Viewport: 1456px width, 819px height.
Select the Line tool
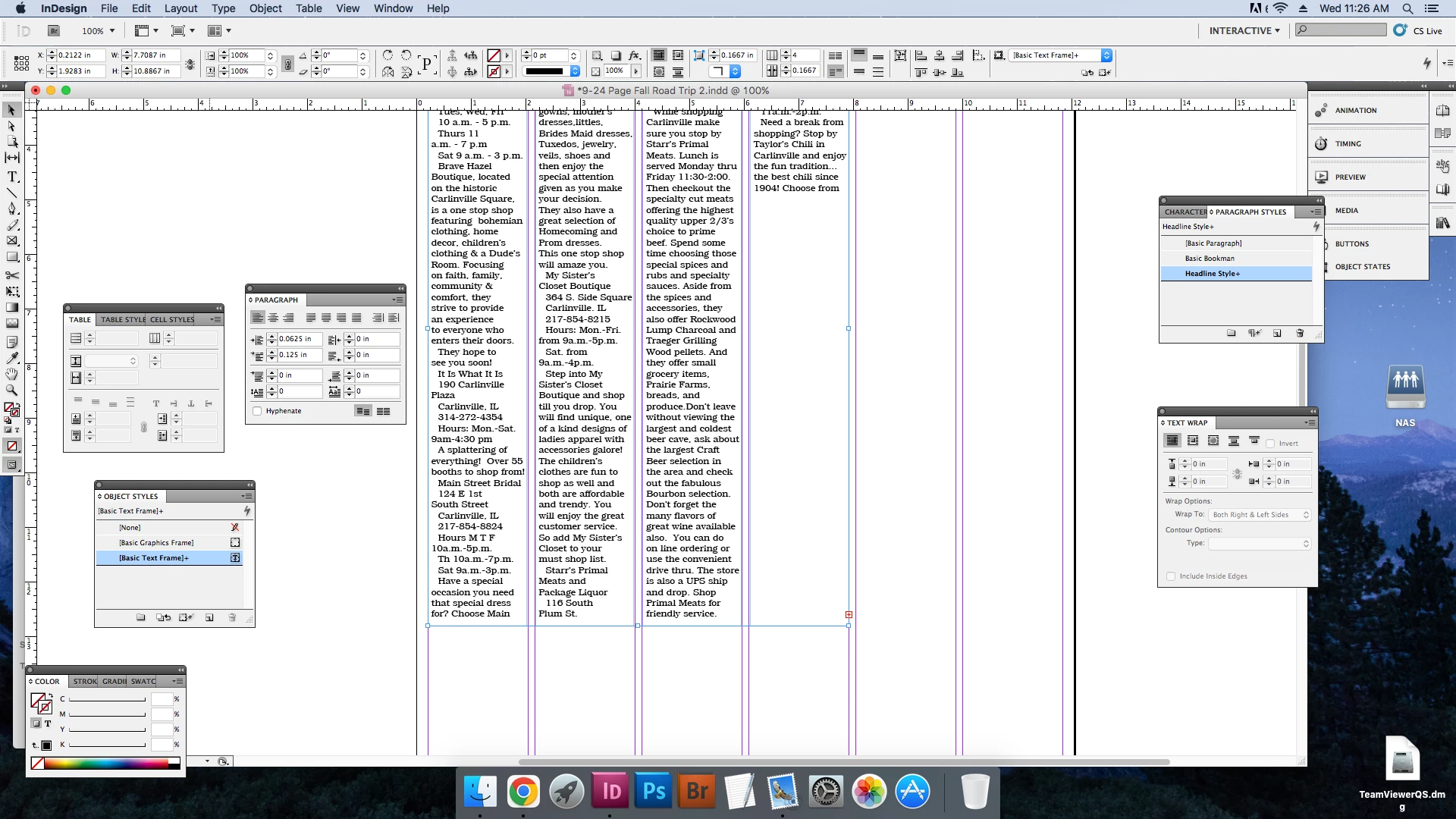tap(12, 193)
